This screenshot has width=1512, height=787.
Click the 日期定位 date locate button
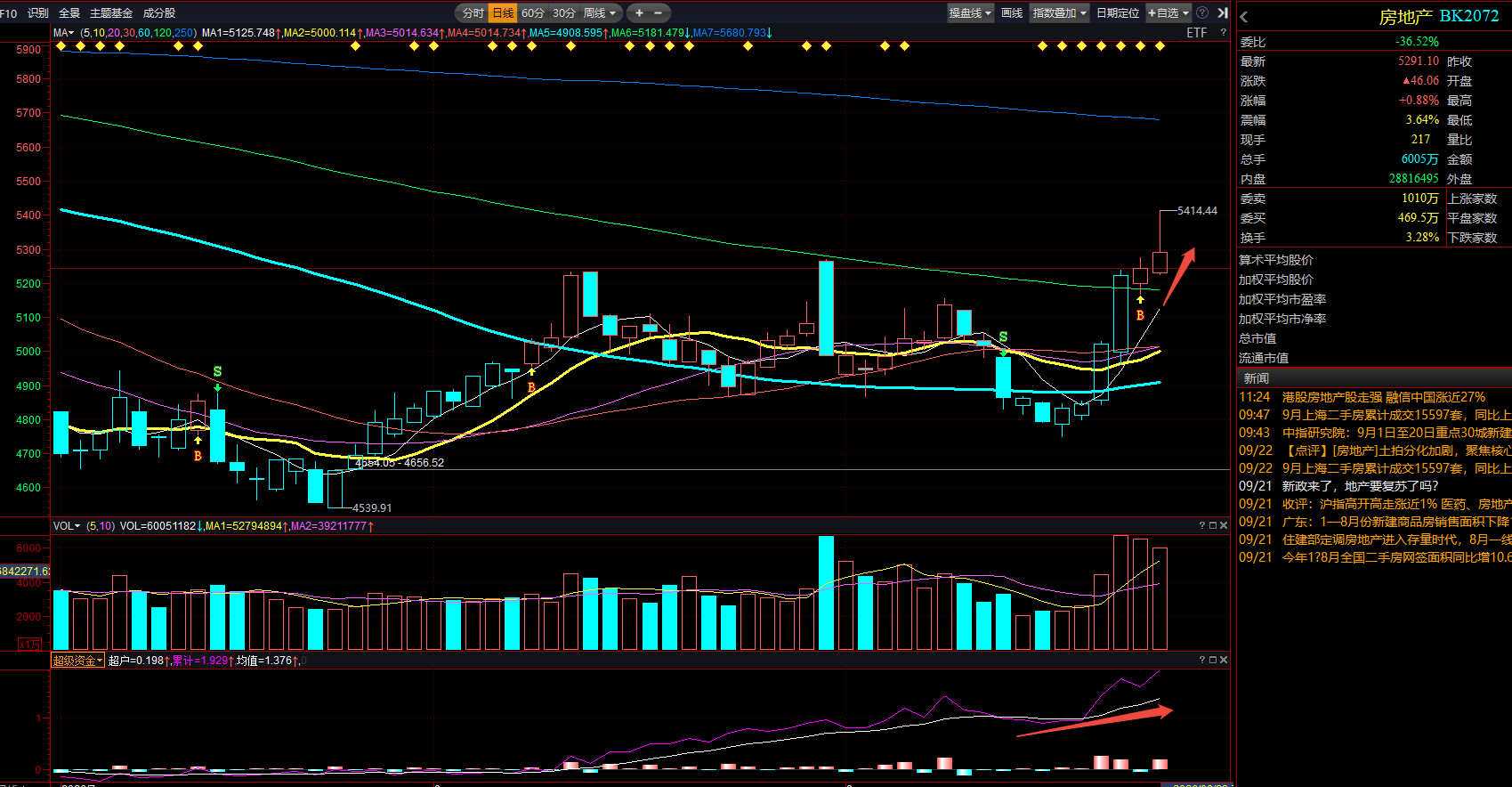click(1118, 13)
